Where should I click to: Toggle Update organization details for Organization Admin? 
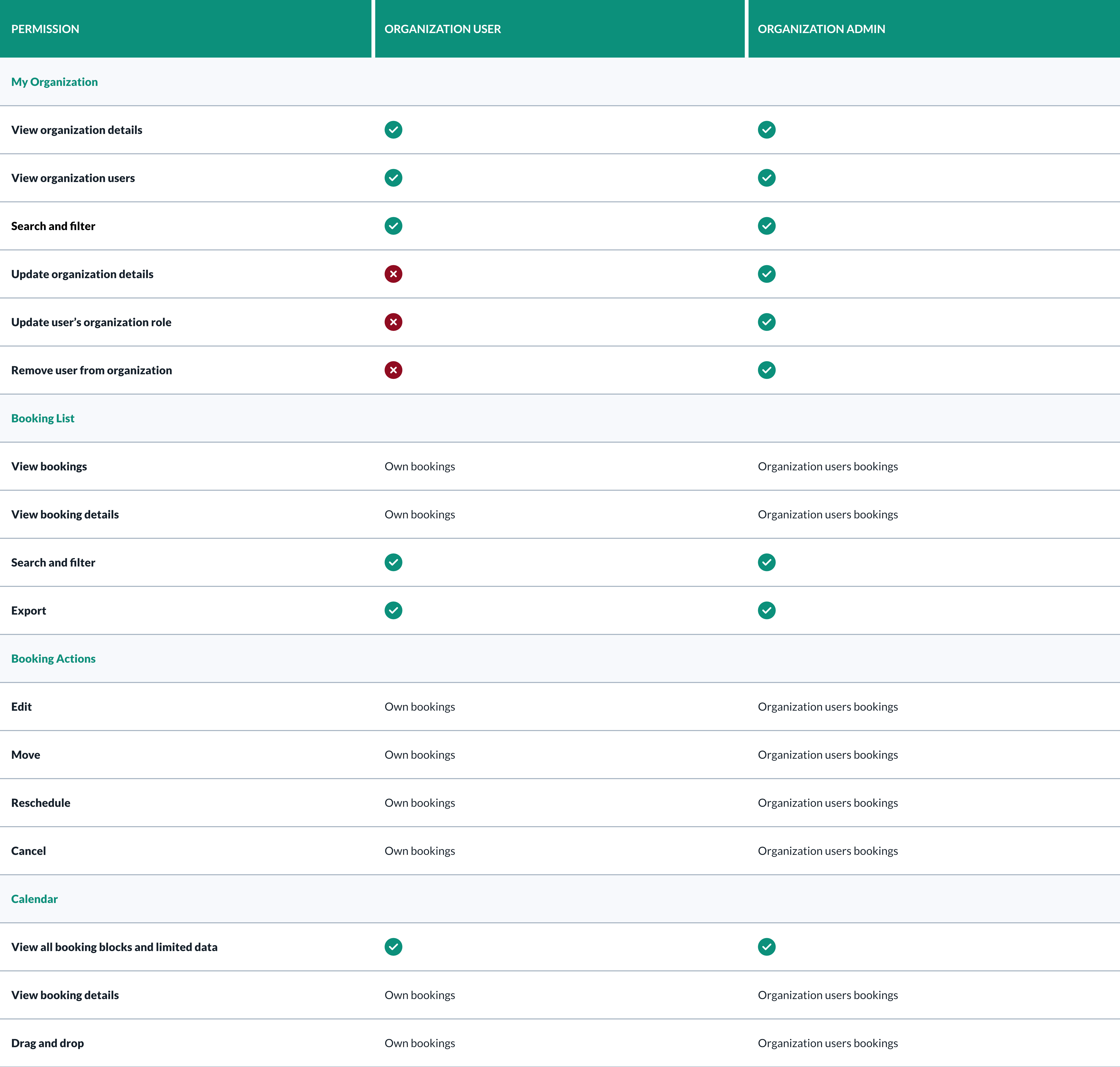(x=766, y=274)
